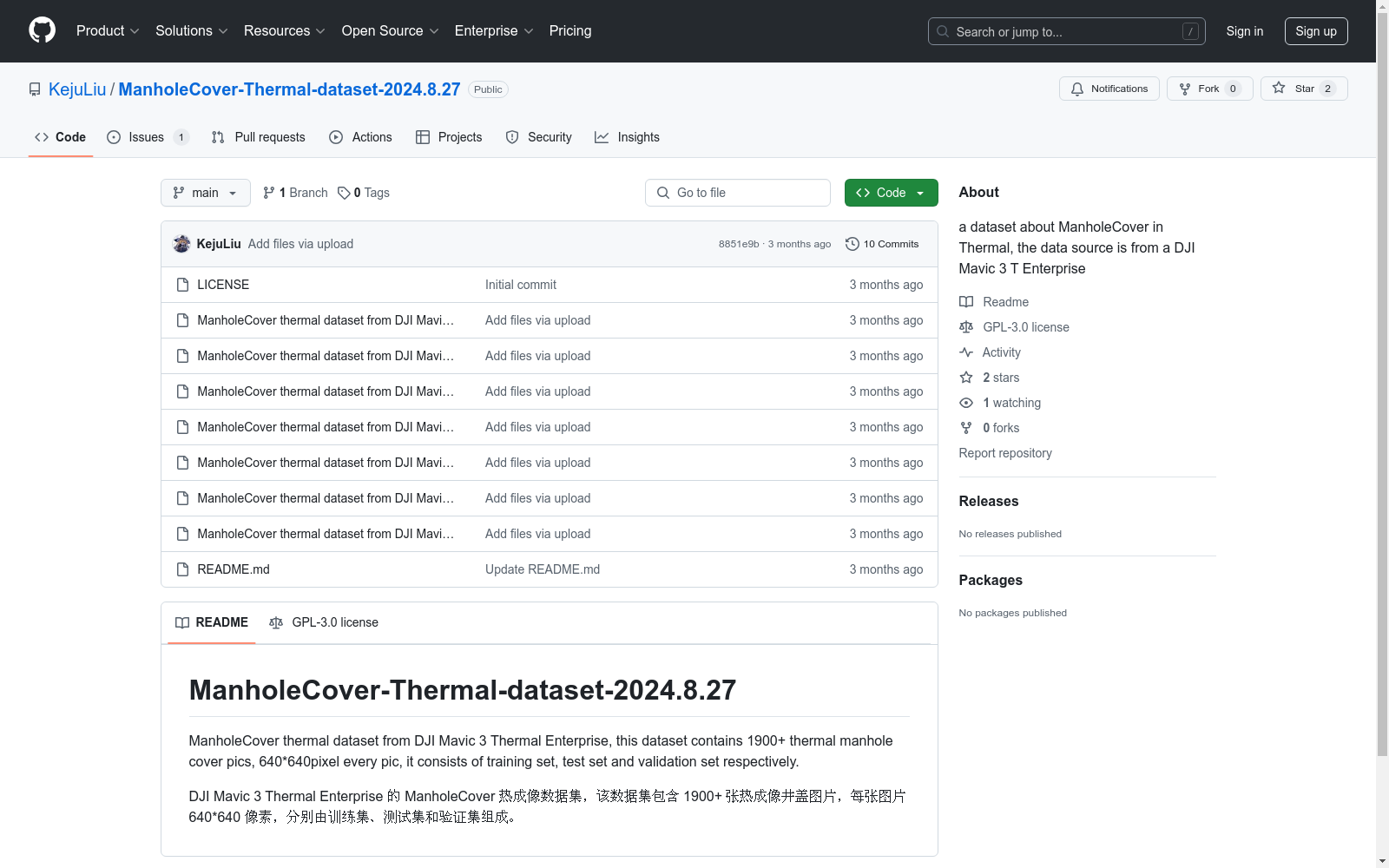The height and width of the screenshot is (868, 1389).
Task: Switch to the Issues tab
Action: coord(148,137)
